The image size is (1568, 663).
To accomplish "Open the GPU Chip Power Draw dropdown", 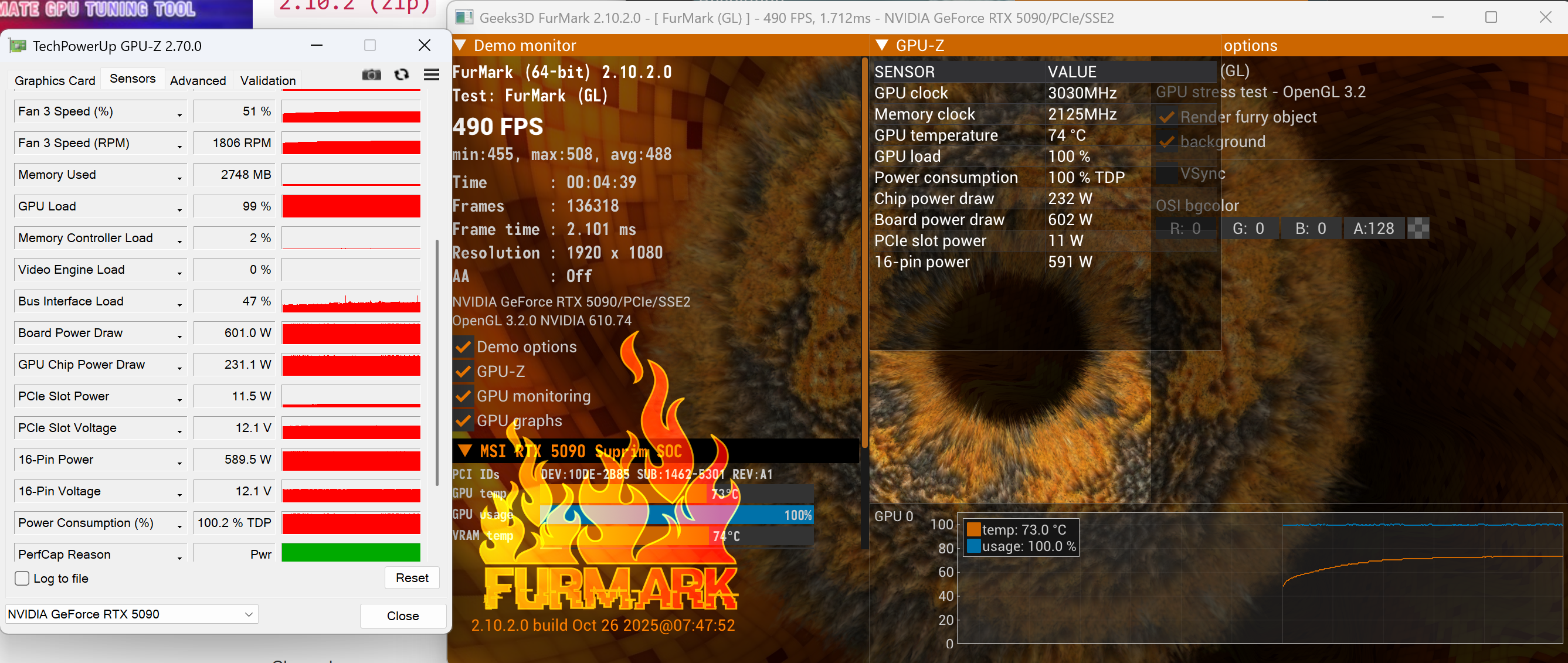I will (x=179, y=367).
